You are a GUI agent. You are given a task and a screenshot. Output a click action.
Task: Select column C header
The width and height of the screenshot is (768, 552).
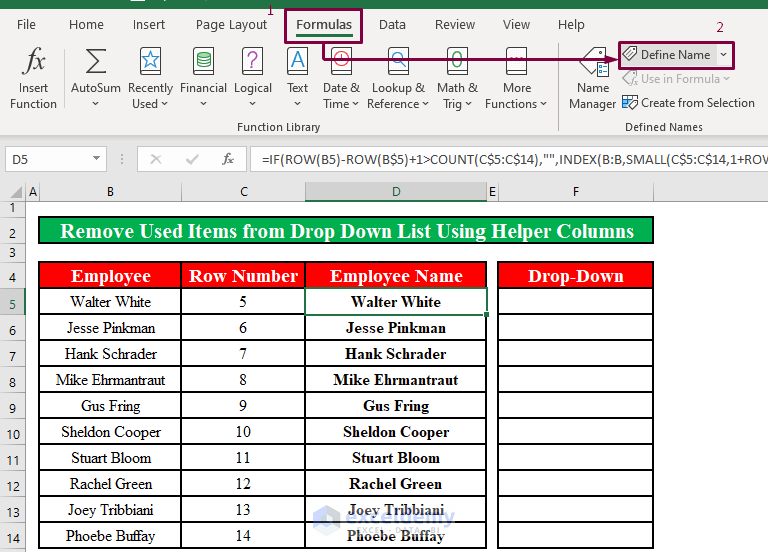pos(243,192)
